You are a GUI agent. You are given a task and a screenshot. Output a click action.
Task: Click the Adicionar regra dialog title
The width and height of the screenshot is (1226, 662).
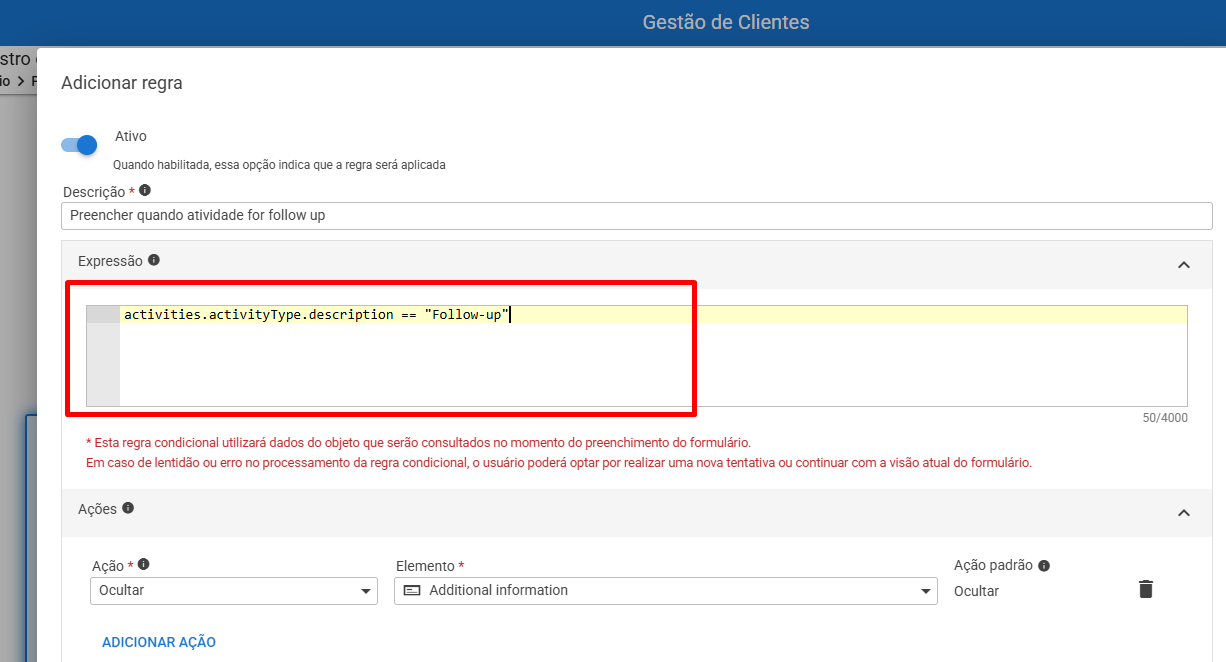pos(122,83)
